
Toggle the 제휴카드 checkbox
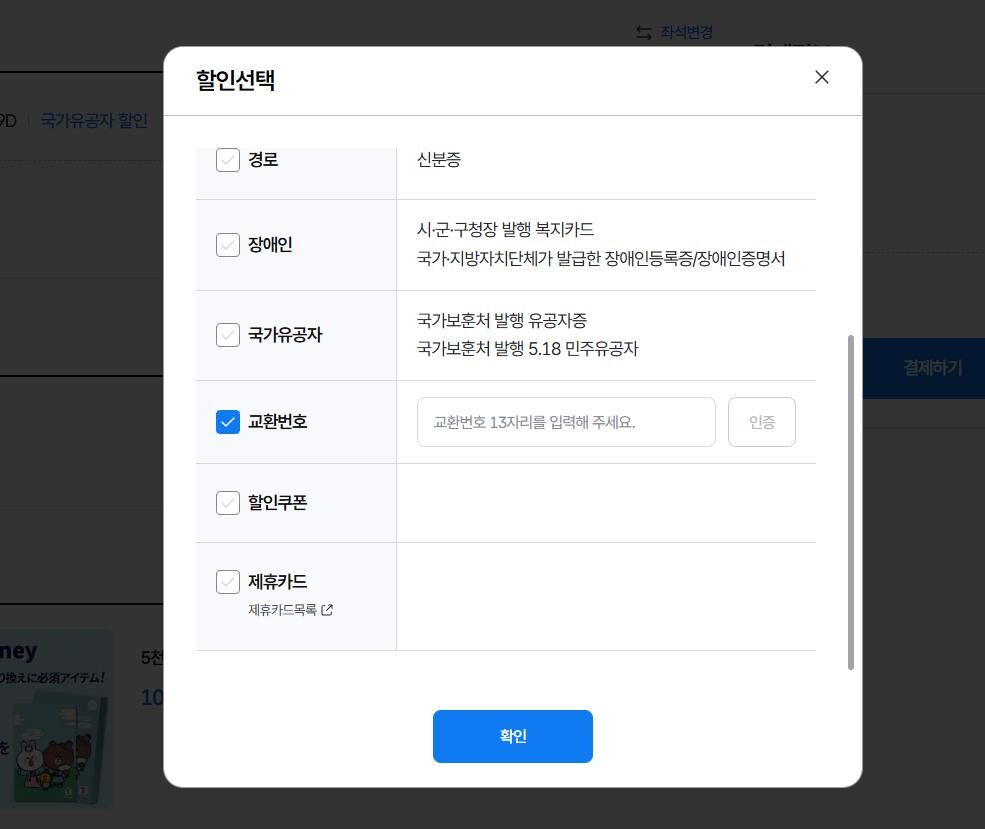tap(227, 582)
